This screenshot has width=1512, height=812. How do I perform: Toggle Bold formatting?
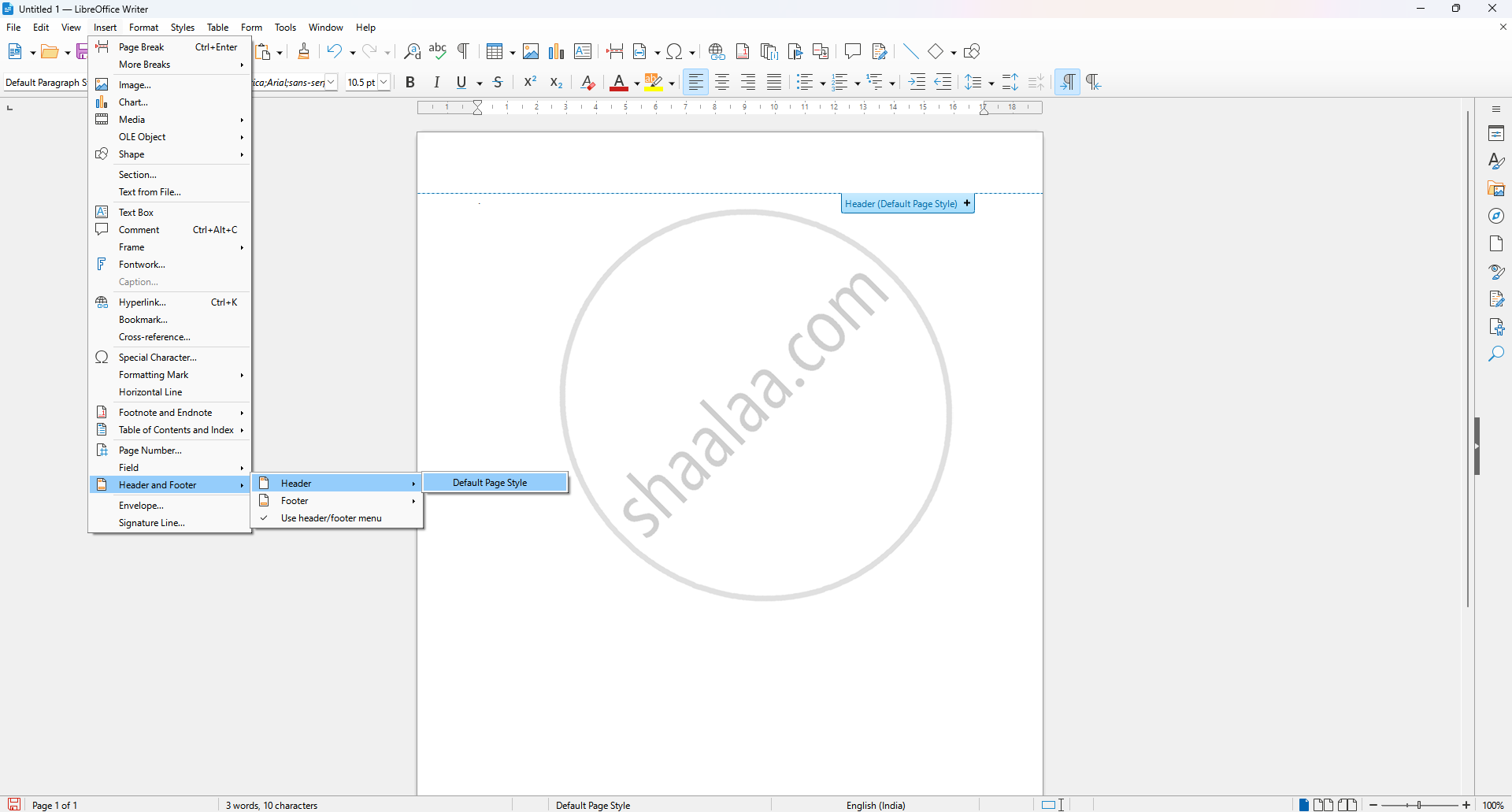click(410, 83)
